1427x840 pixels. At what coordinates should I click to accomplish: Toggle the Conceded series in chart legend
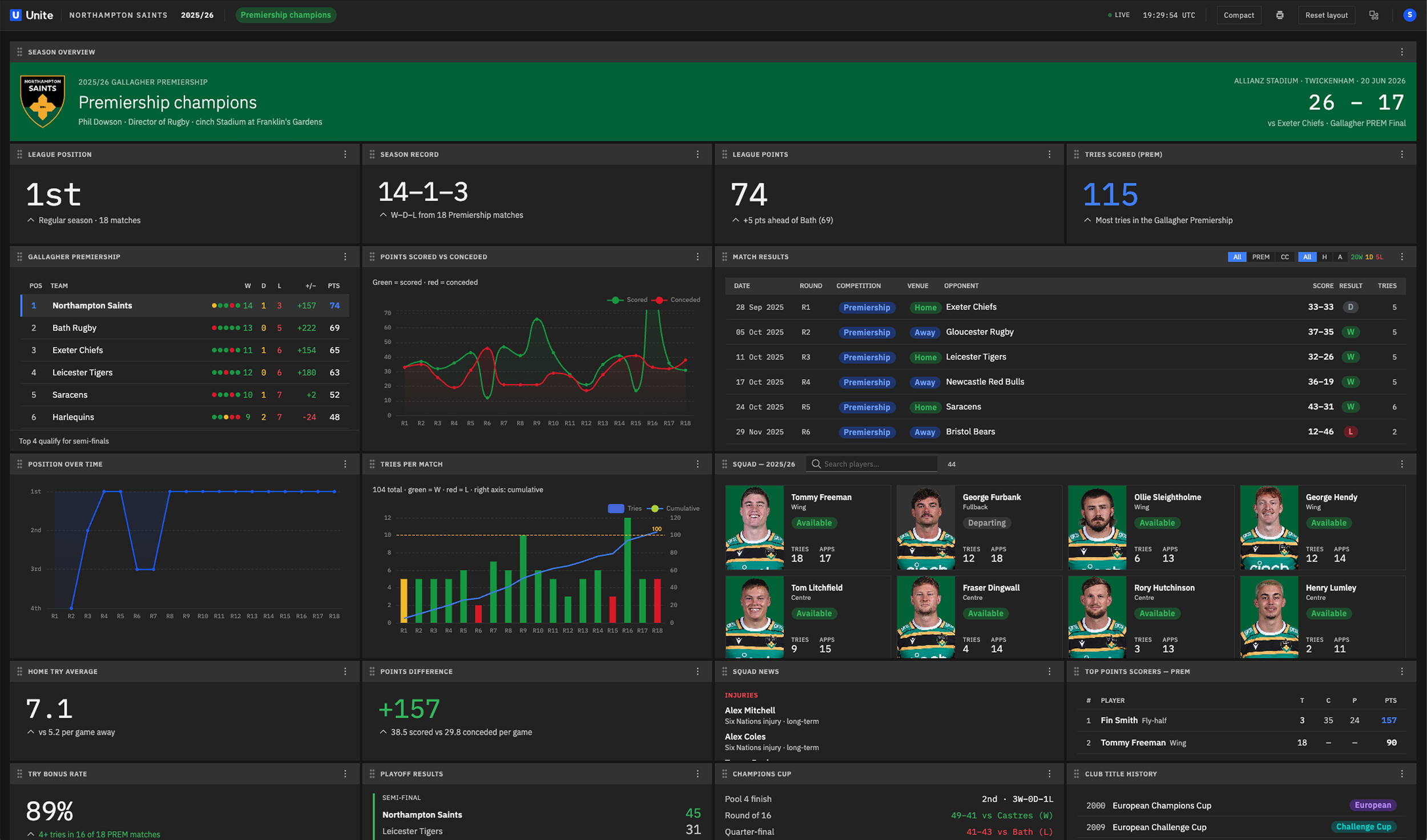[x=676, y=300]
